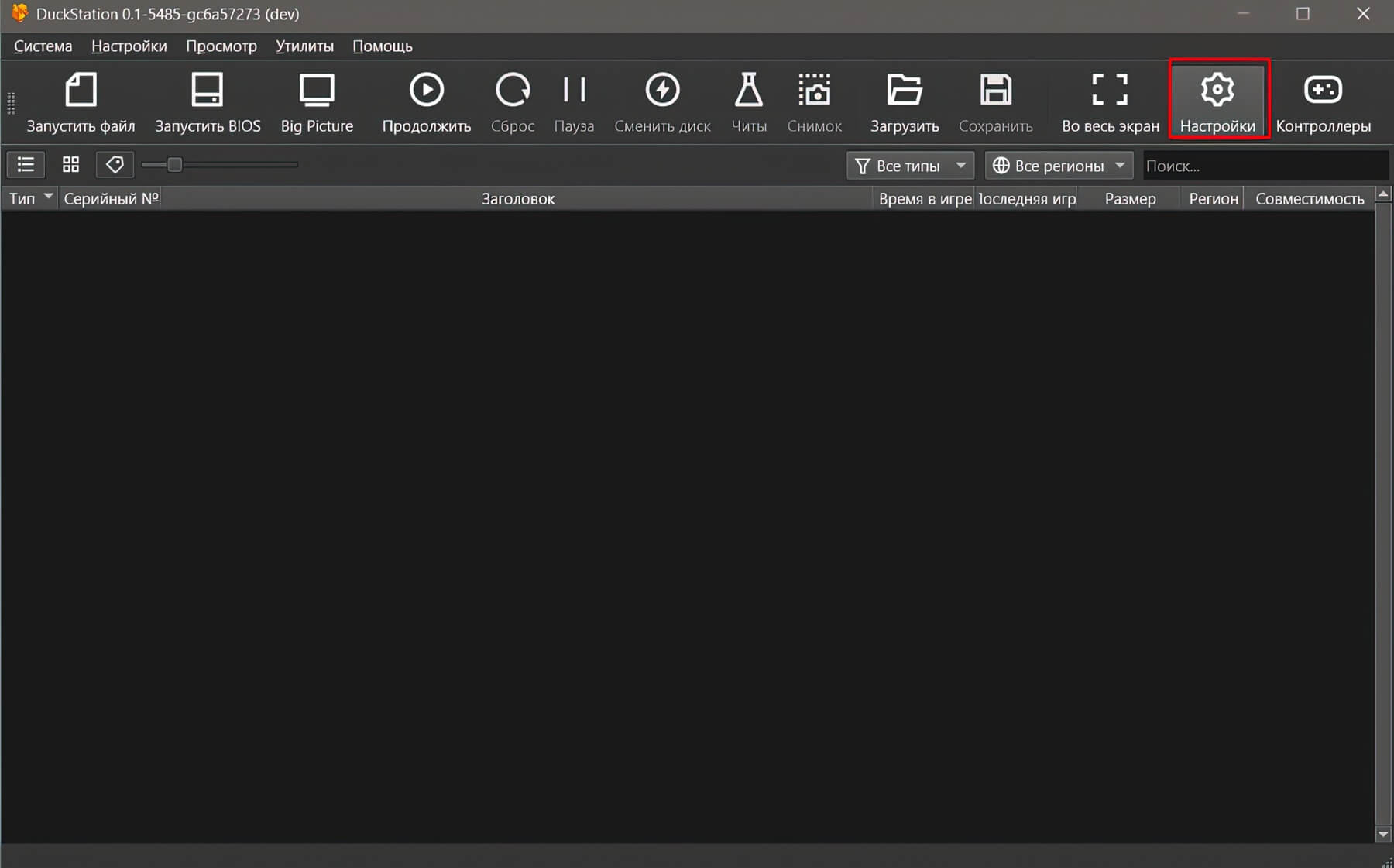Sort by Серийный № column

[x=111, y=199]
